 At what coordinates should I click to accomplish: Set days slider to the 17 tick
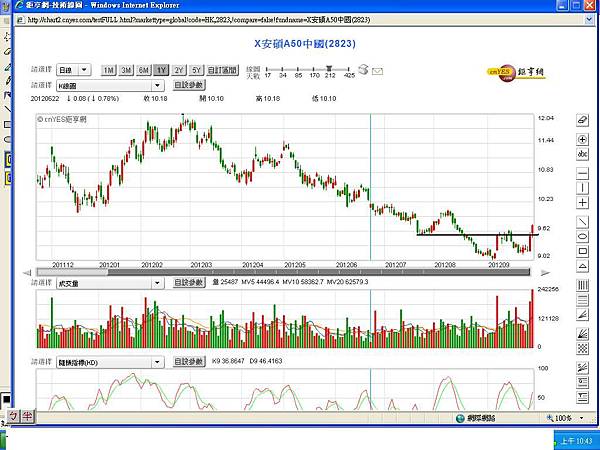coord(267,70)
